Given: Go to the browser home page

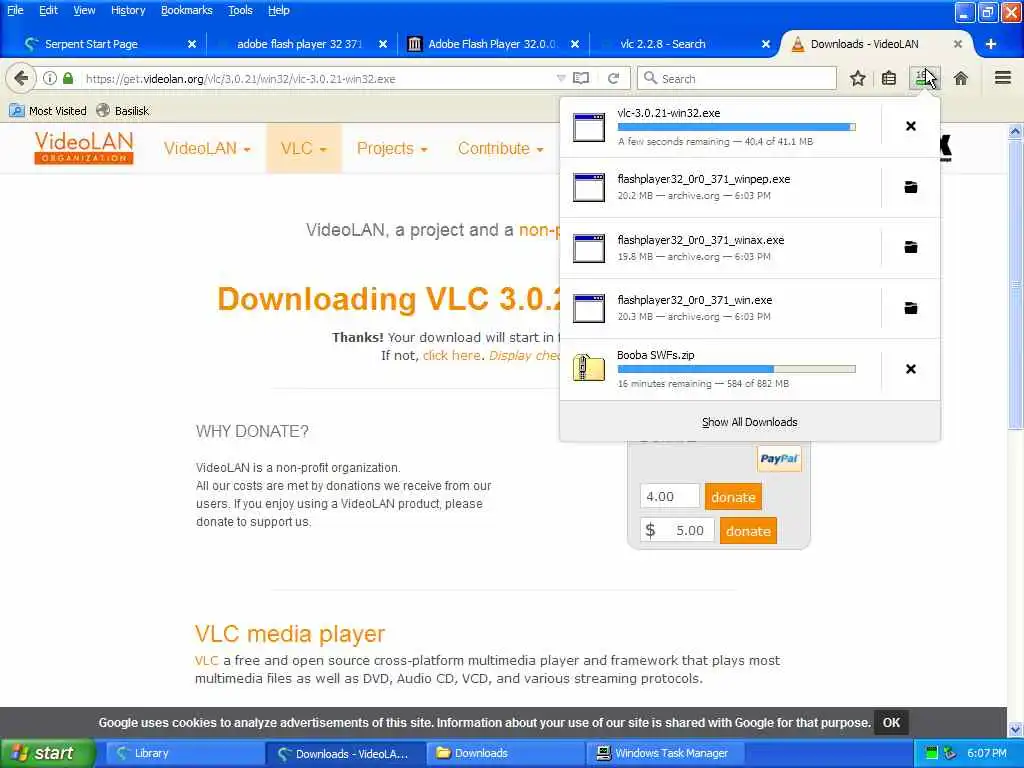Looking at the screenshot, I should tap(960, 78).
